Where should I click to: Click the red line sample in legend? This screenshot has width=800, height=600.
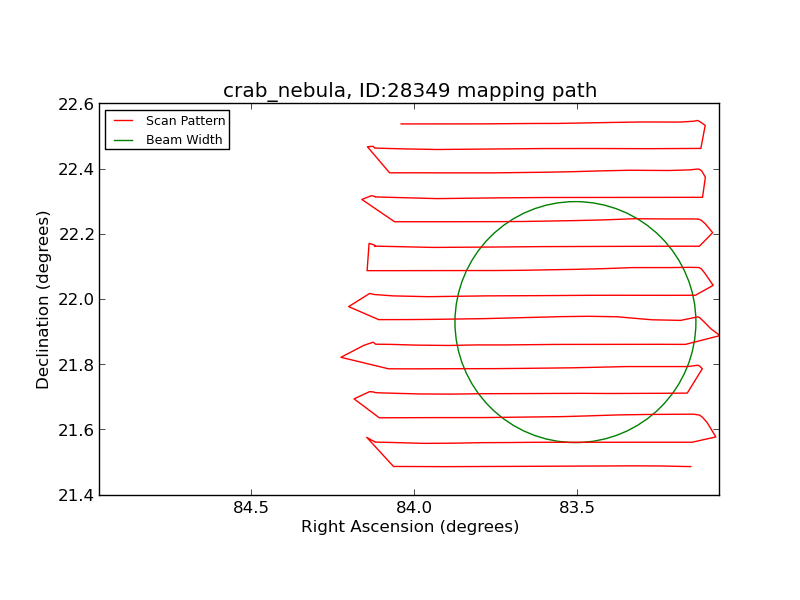pyautogui.click(x=123, y=121)
